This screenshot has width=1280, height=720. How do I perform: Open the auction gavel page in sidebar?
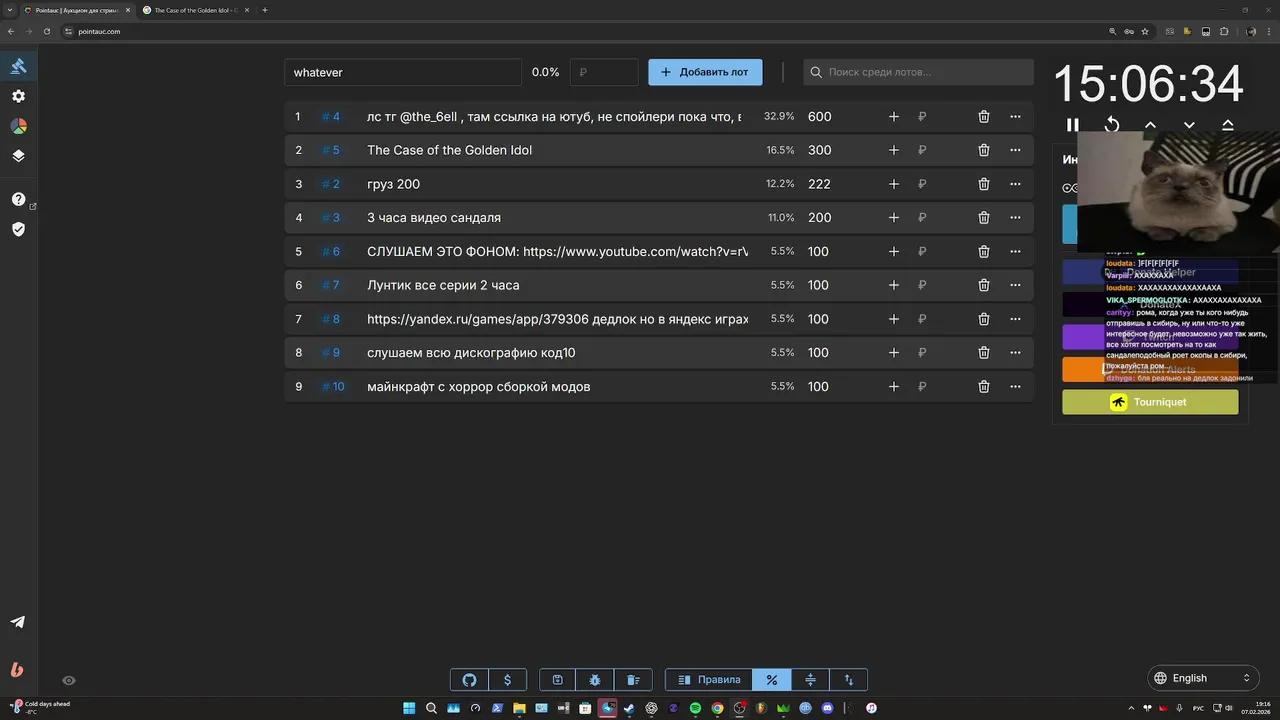point(18,66)
